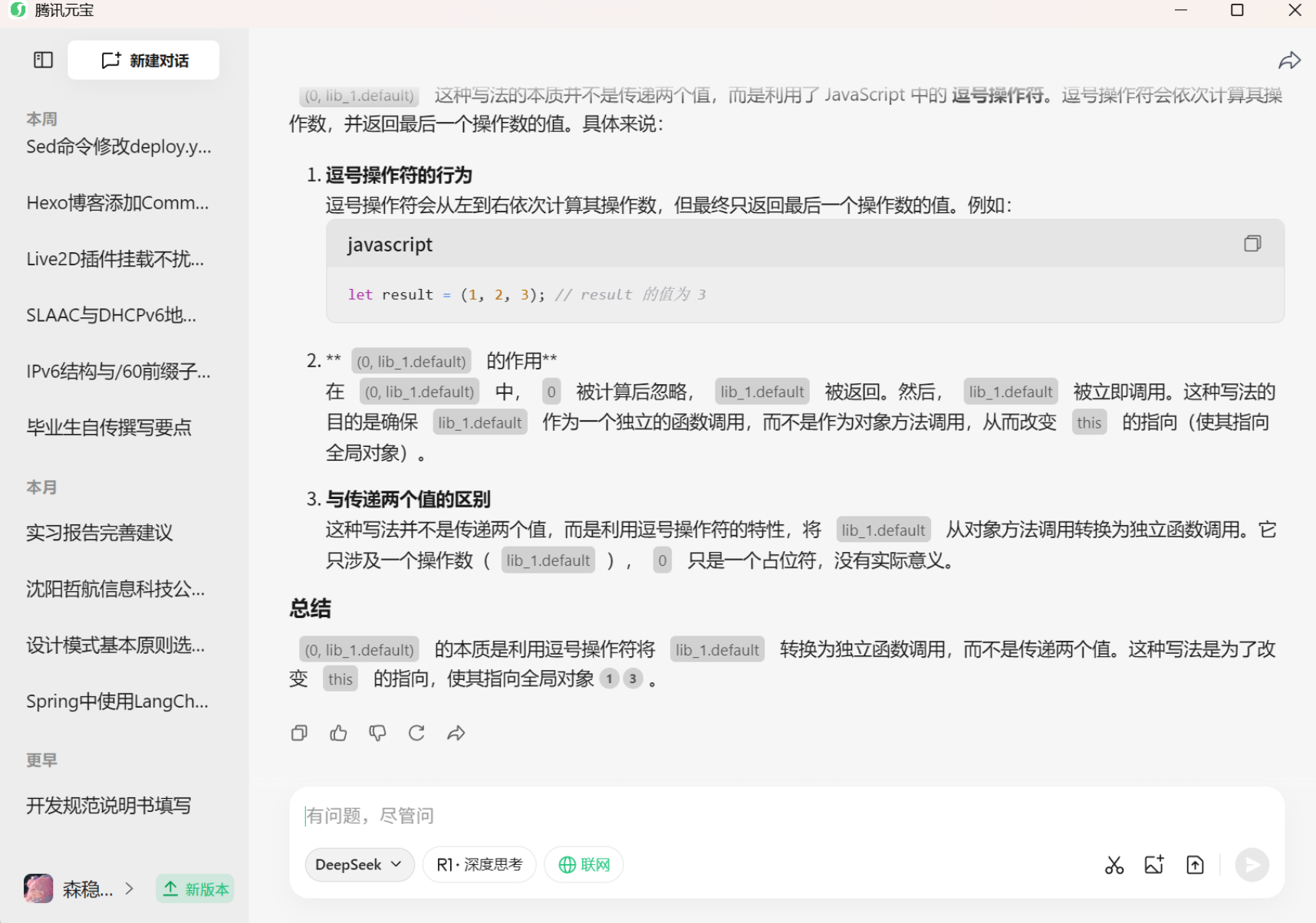Toggle R1 deep thinking mode
This screenshot has width=1316, height=923.
[479, 865]
